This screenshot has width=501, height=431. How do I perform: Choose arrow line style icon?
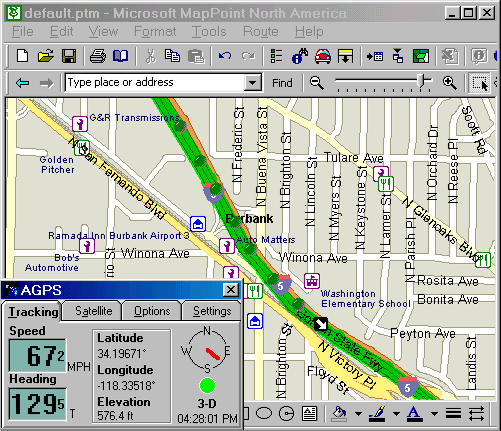click(476, 414)
